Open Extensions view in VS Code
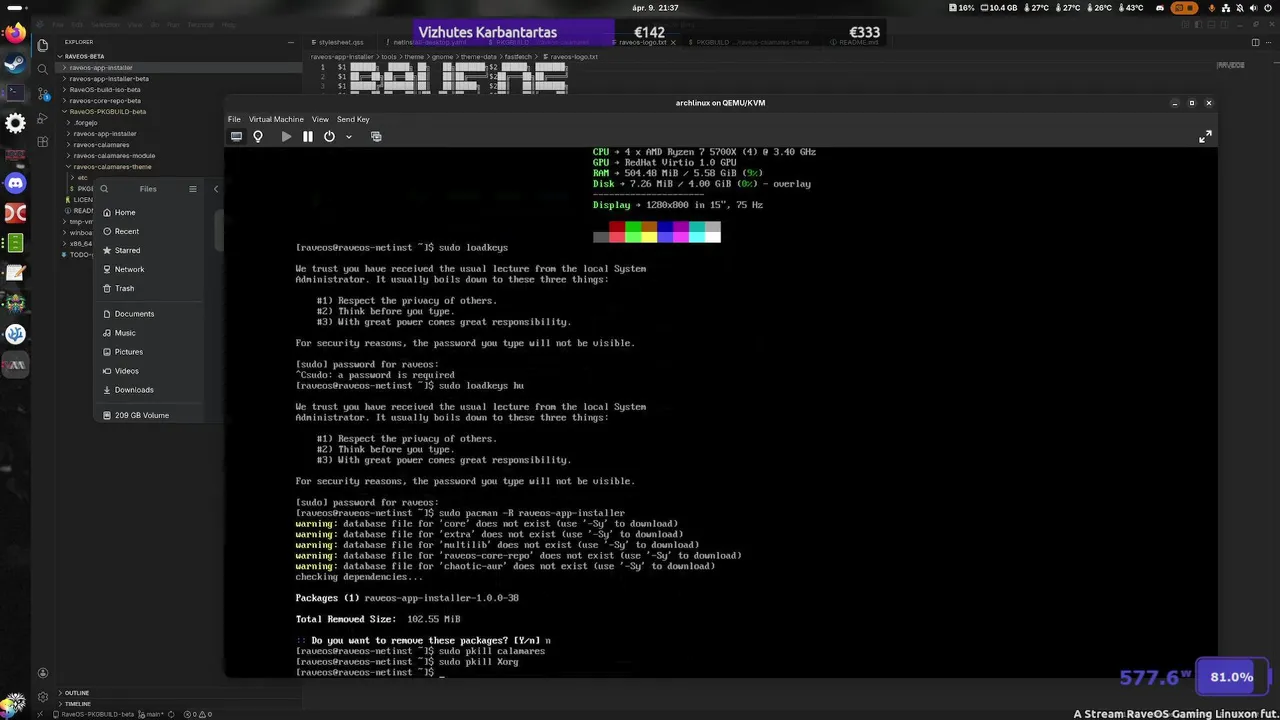 tap(42, 142)
